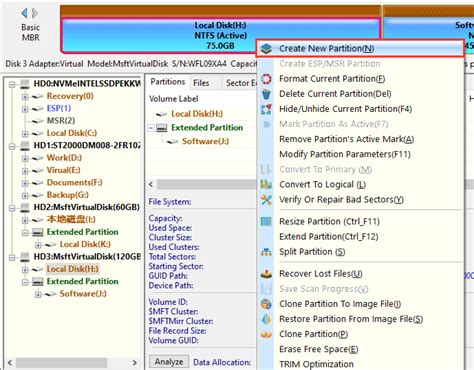Select the Local Disk(H:) NTFS partition bar
The width and height of the screenshot is (474, 370).
(x=220, y=35)
